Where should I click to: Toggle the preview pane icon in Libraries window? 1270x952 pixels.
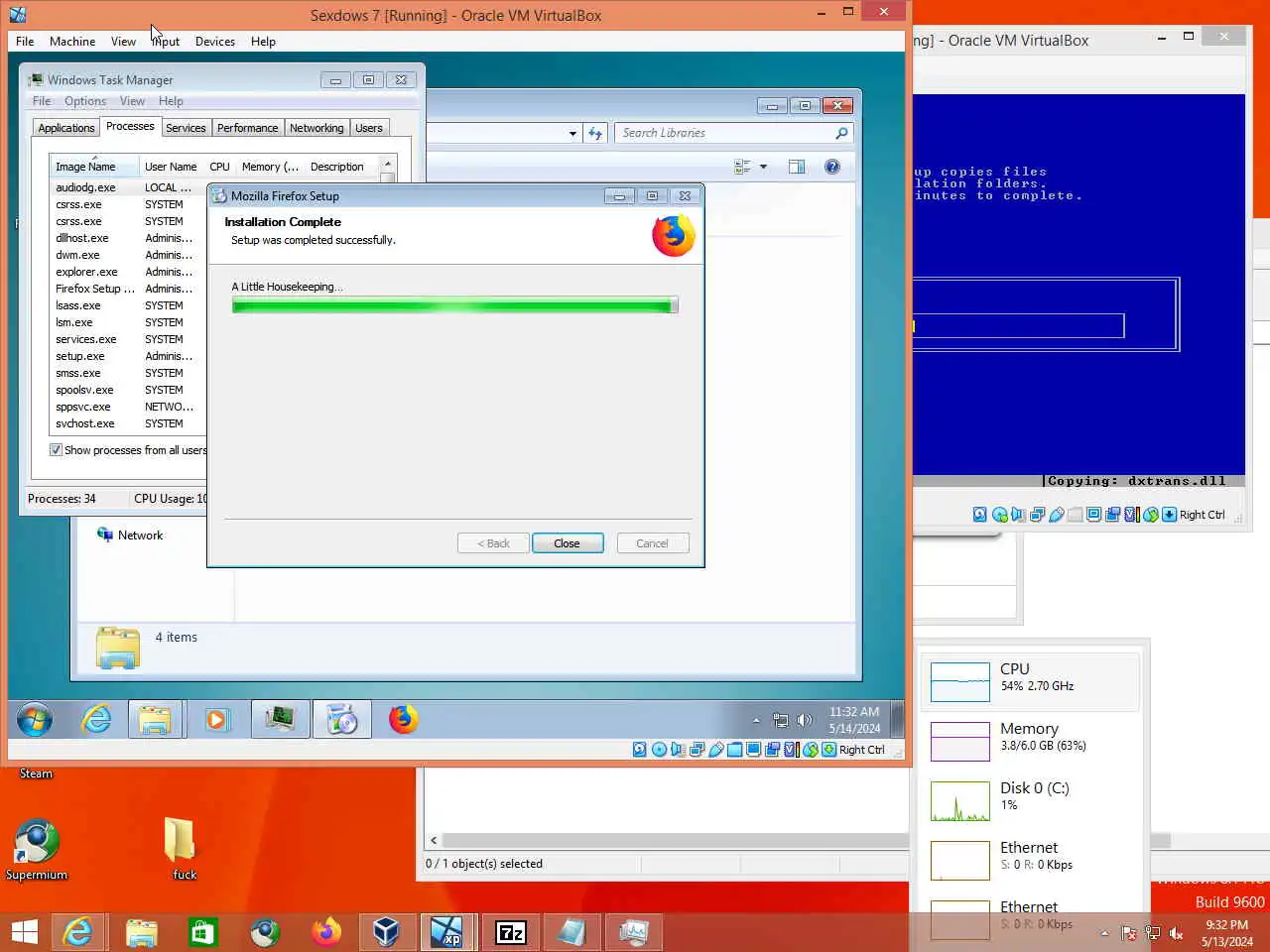[797, 167]
